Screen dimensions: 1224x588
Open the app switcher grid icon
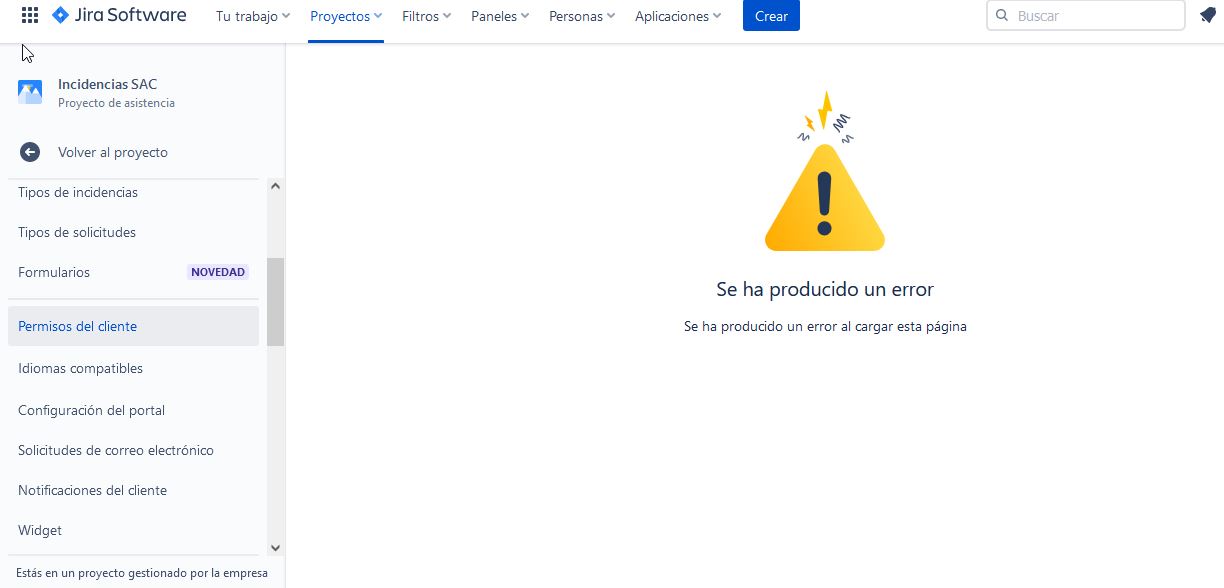pyautogui.click(x=30, y=16)
